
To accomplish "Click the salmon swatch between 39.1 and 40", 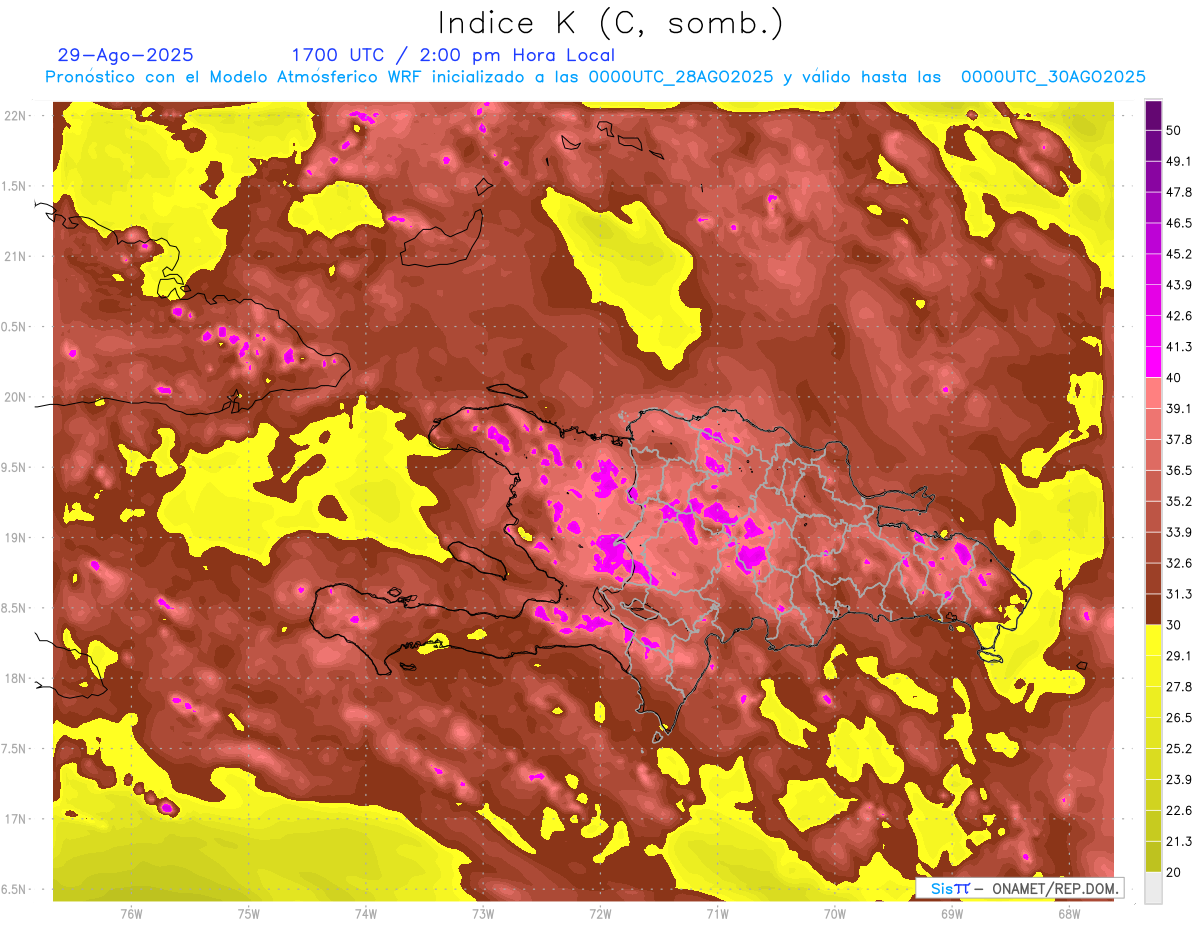I will coord(1153,393).
